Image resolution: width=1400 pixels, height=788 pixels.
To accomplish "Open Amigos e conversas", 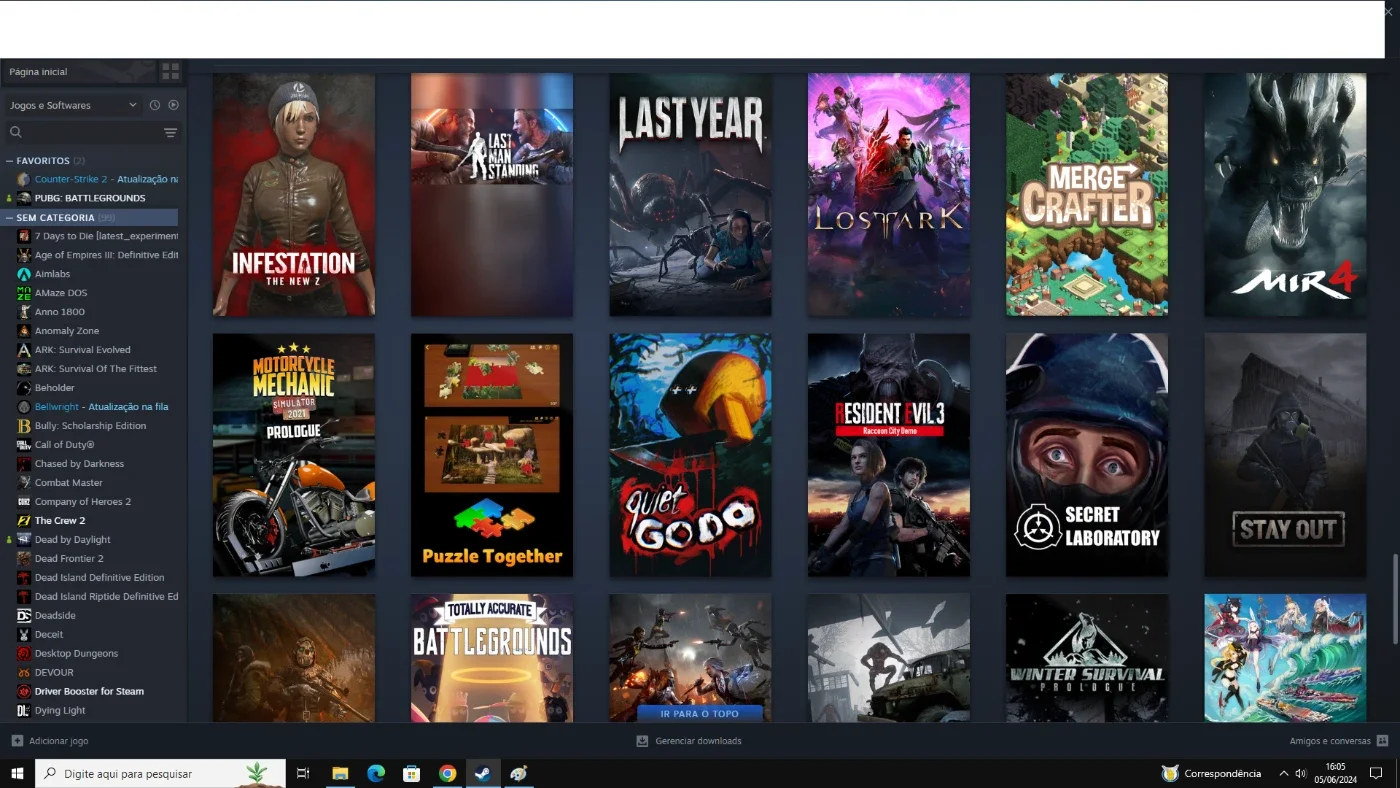I will (1330, 741).
